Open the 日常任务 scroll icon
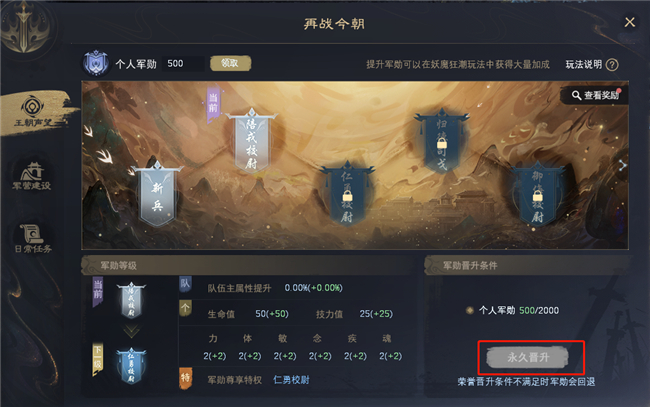This screenshot has width=650, height=407. [x=32, y=238]
